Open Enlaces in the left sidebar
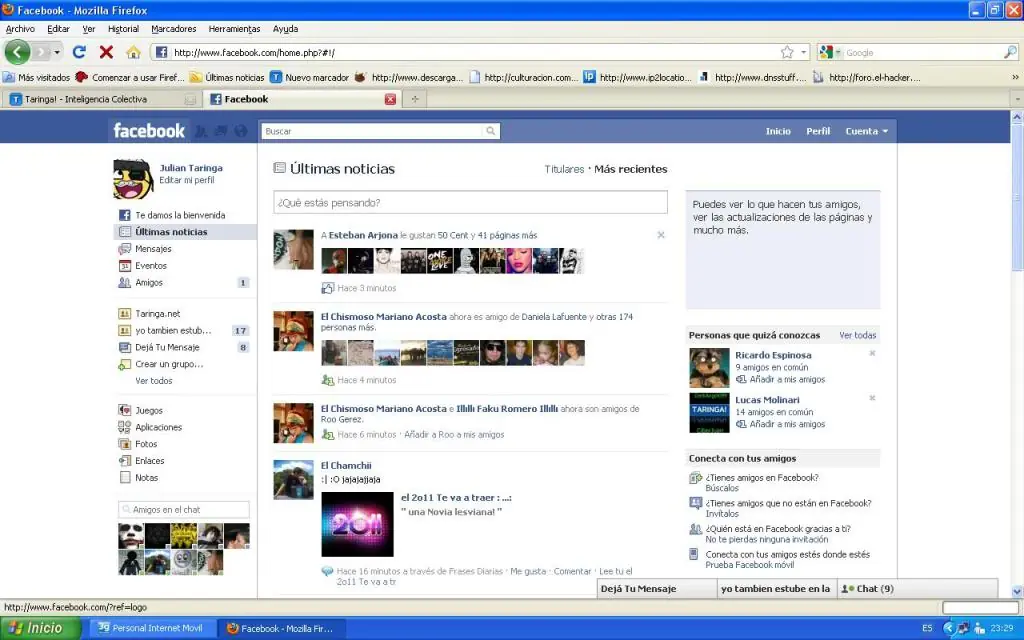This screenshot has height=640, width=1024. (x=149, y=461)
